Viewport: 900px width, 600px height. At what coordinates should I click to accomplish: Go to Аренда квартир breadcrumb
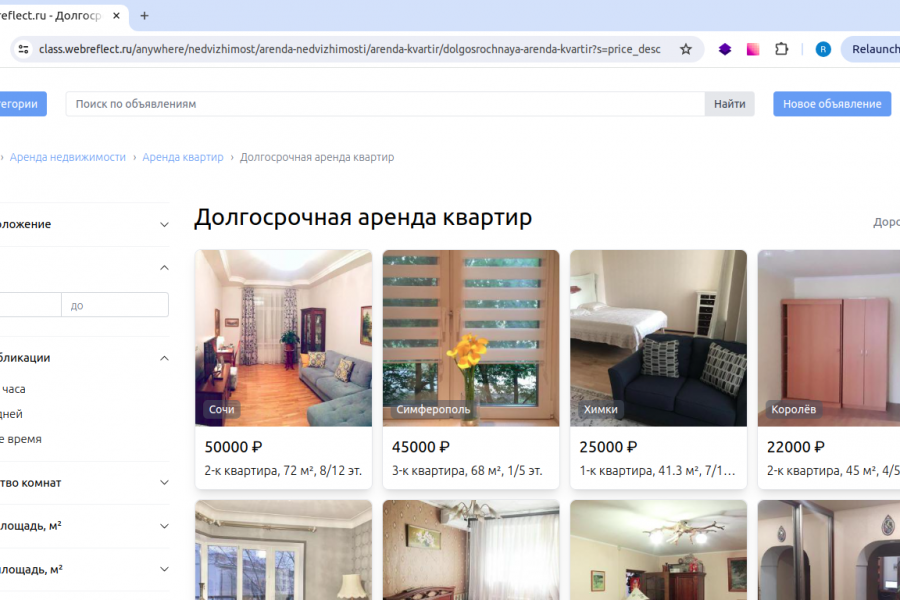coord(183,157)
